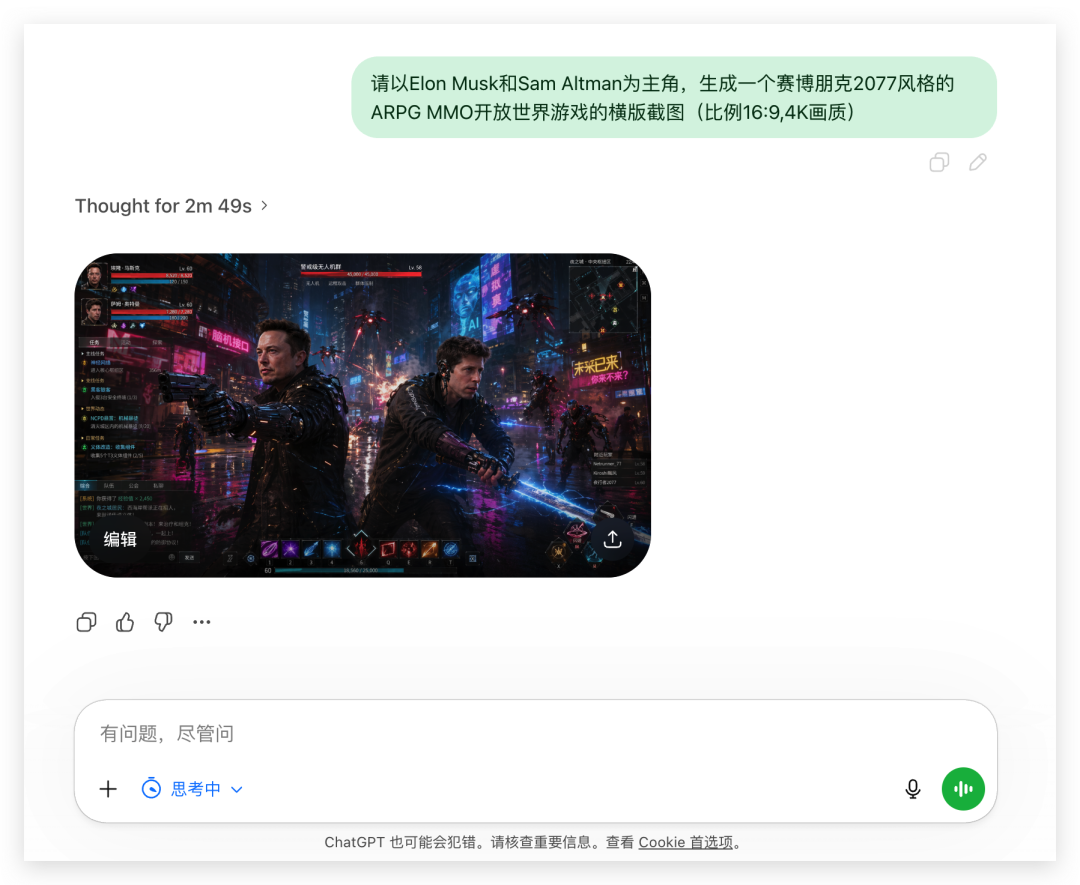Expand the "Thought for 2m 49s" details
The height and width of the screenshot is (885, 1080).
[x=172, y=206]
